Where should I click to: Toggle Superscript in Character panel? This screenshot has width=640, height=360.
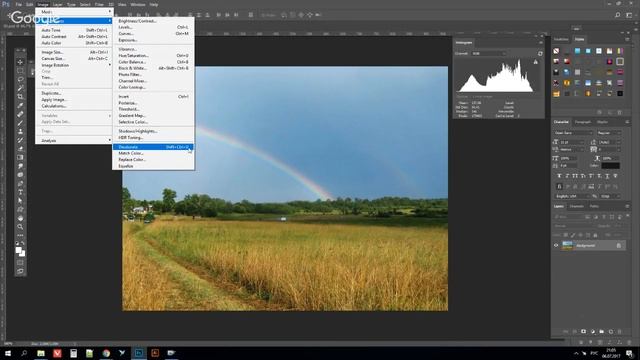click(591, 176)
